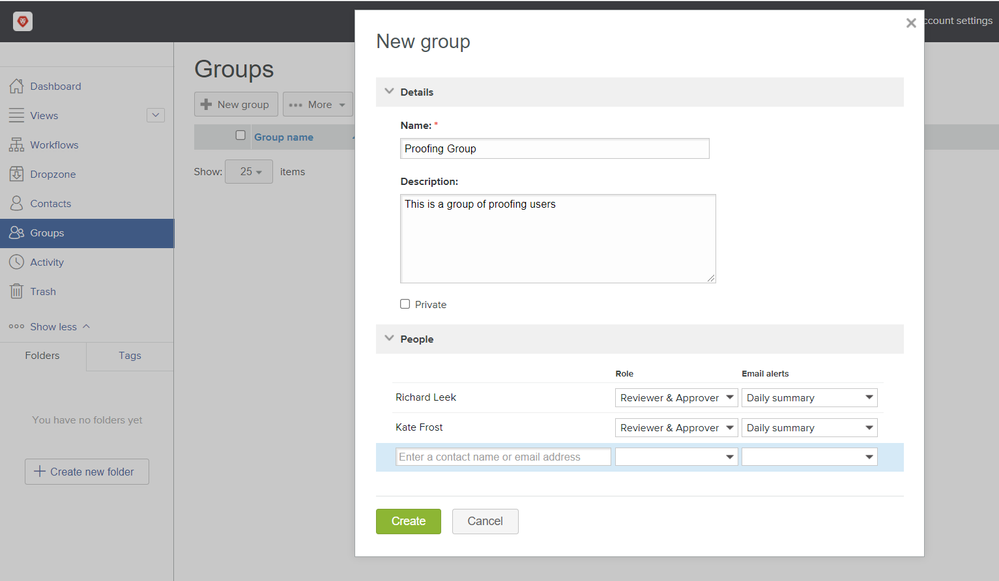The height and width of the screenshot is (581, 999).
Task: Click the Contacts person icon
Action: click(x=16, y=203)
